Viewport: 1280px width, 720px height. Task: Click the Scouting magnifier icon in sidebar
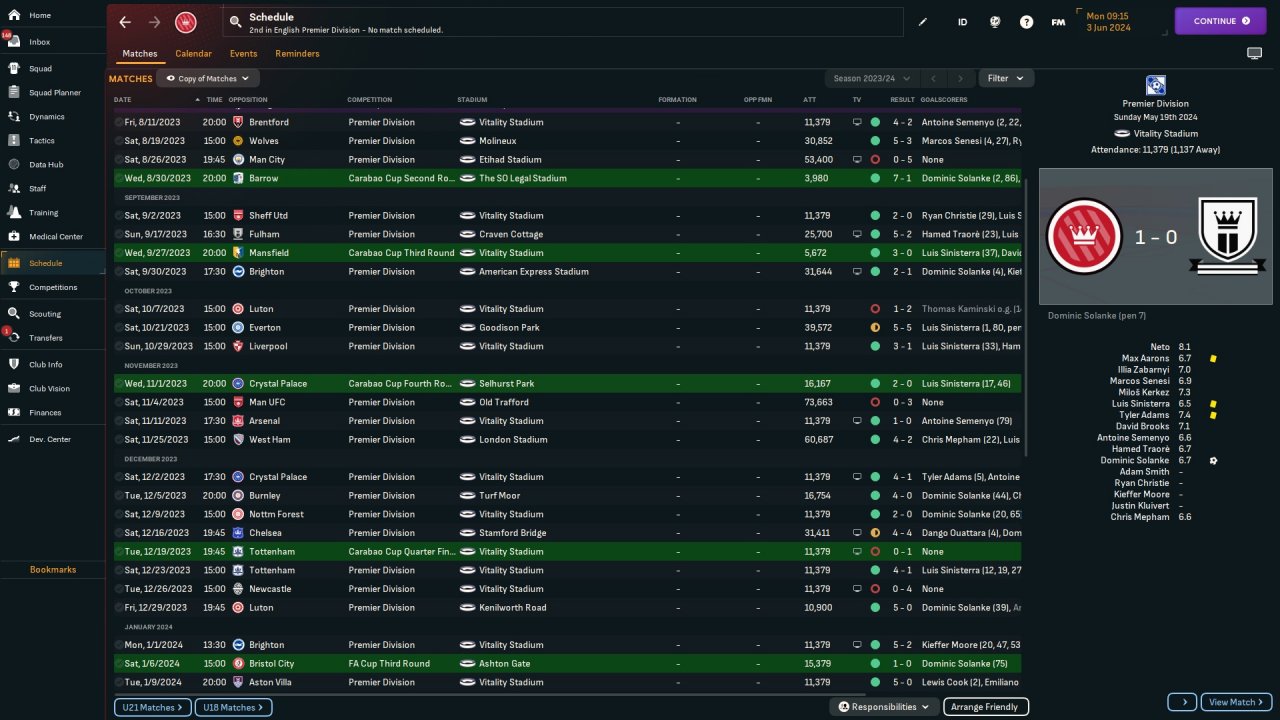click(14, 313)
